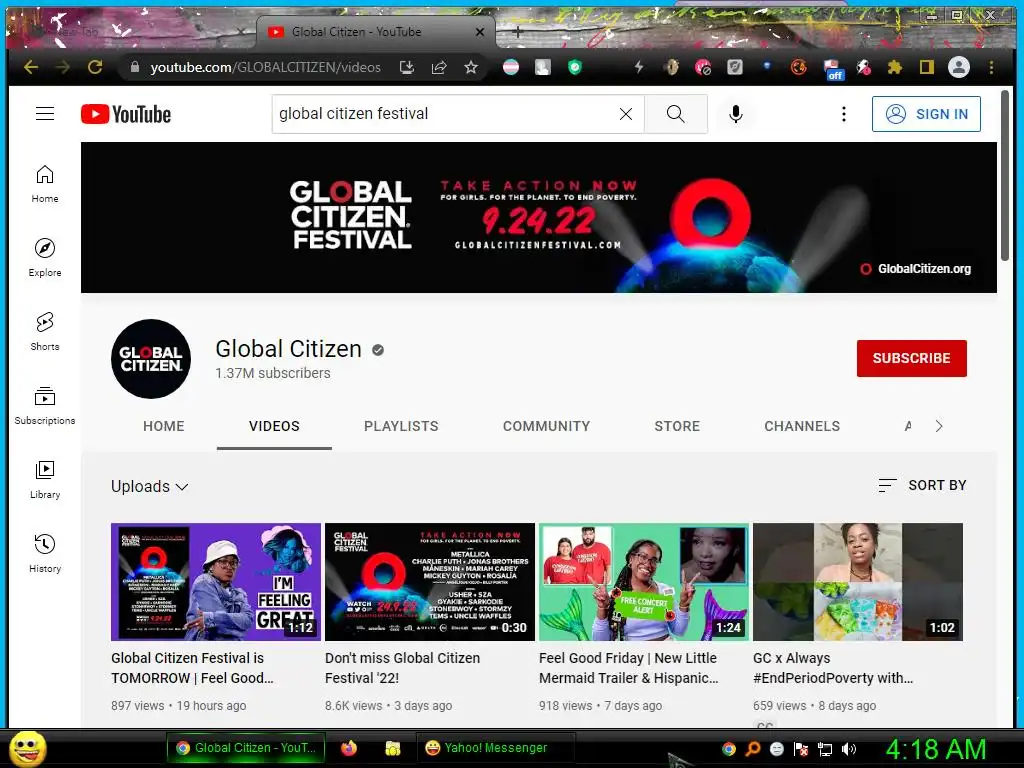Click the install/download icon in address bar
Viewport: 1024px width, 768px height.
point(407,67)
